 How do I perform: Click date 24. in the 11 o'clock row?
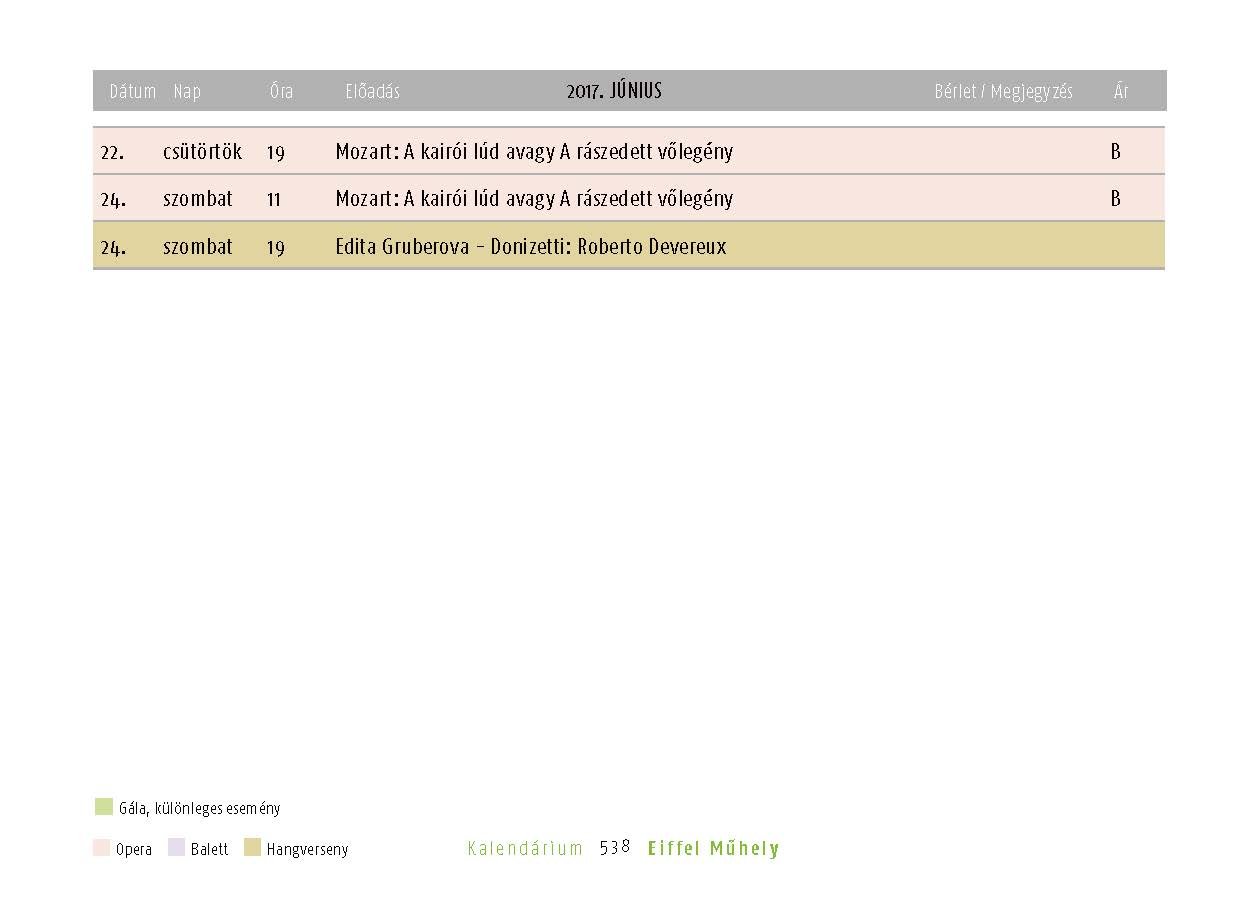[113, 199]
